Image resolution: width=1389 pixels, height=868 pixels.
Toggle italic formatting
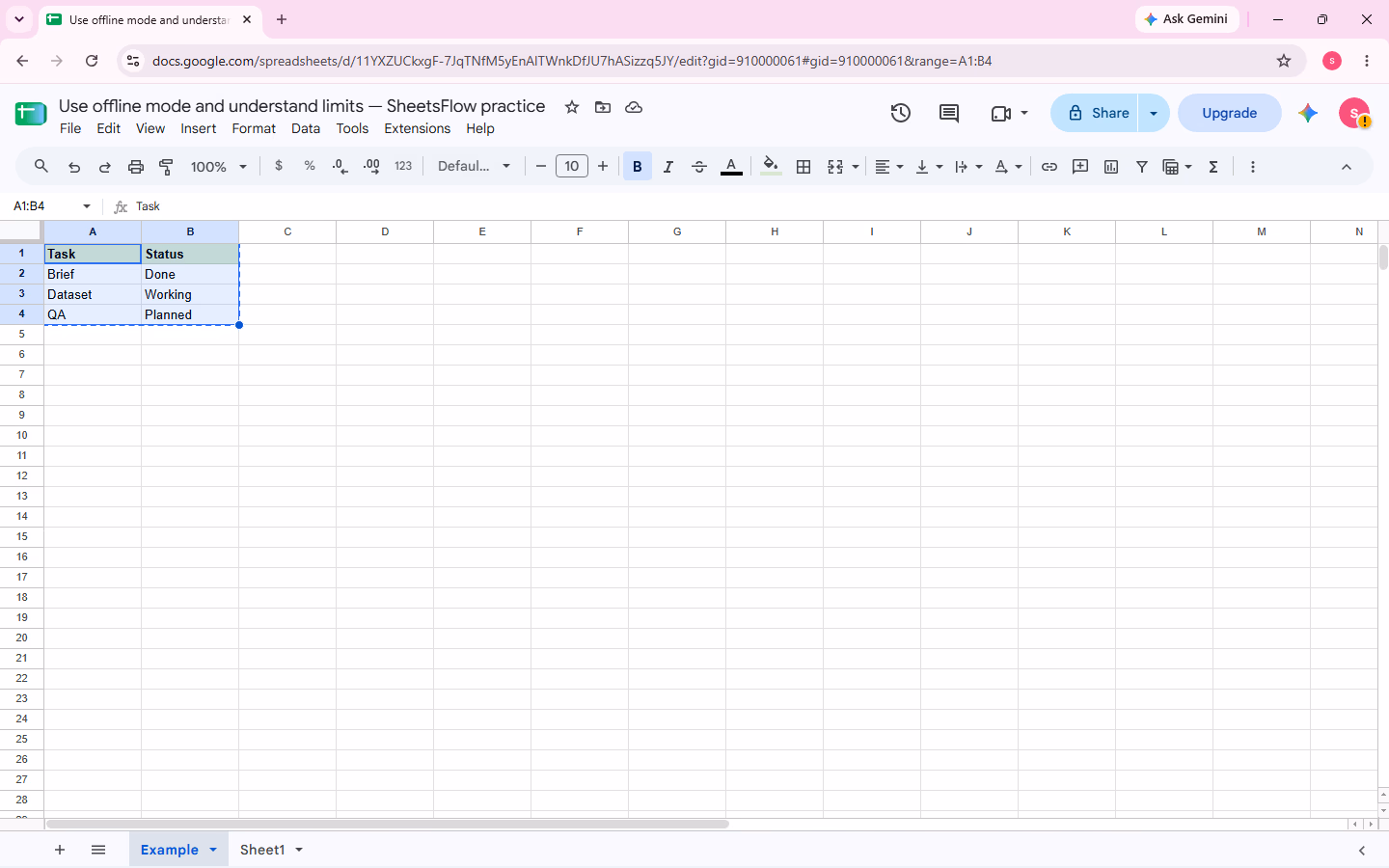(668, 167)
